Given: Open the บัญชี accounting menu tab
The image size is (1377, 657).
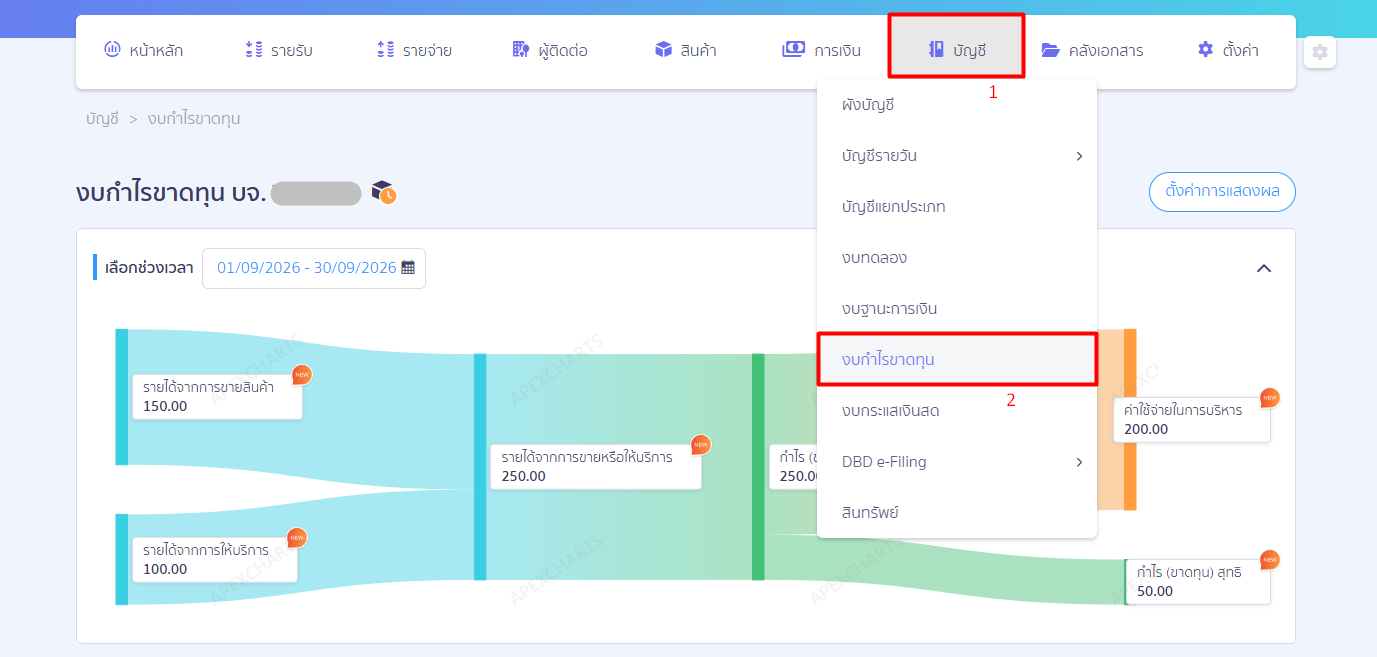Looking at the screenshot, I should [957, 46].
